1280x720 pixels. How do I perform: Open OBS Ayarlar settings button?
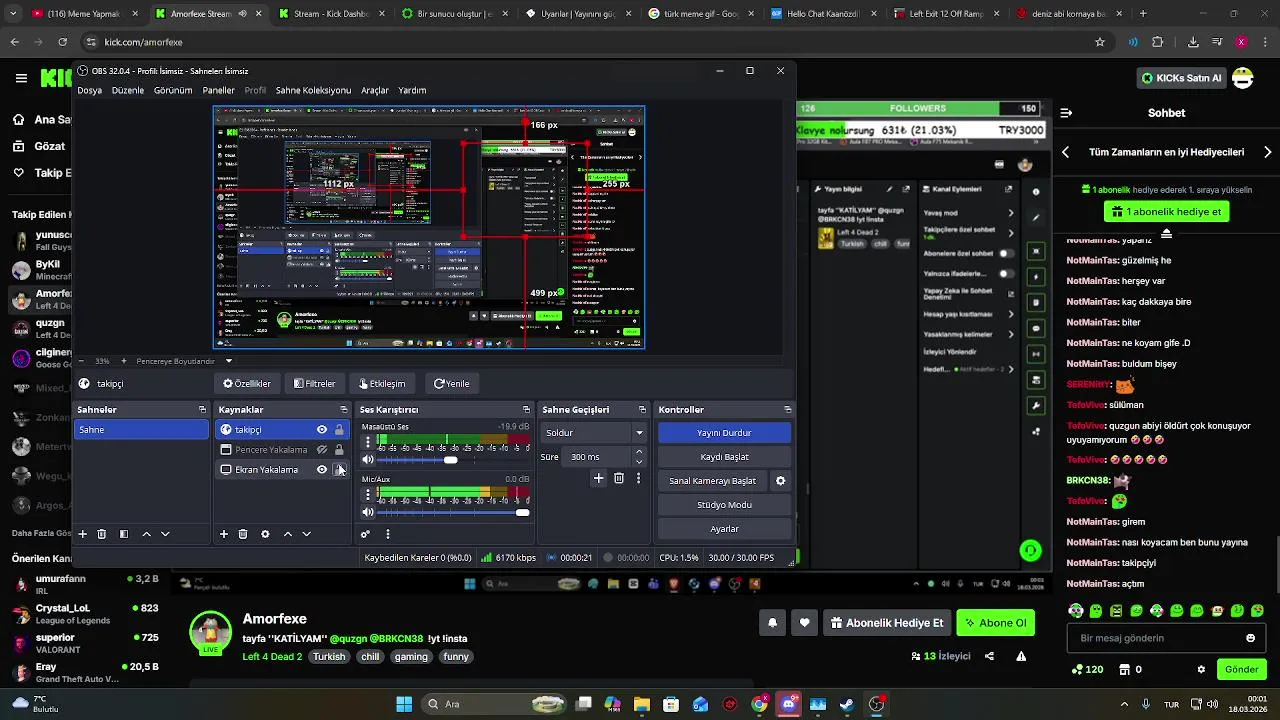click(724, 529)
